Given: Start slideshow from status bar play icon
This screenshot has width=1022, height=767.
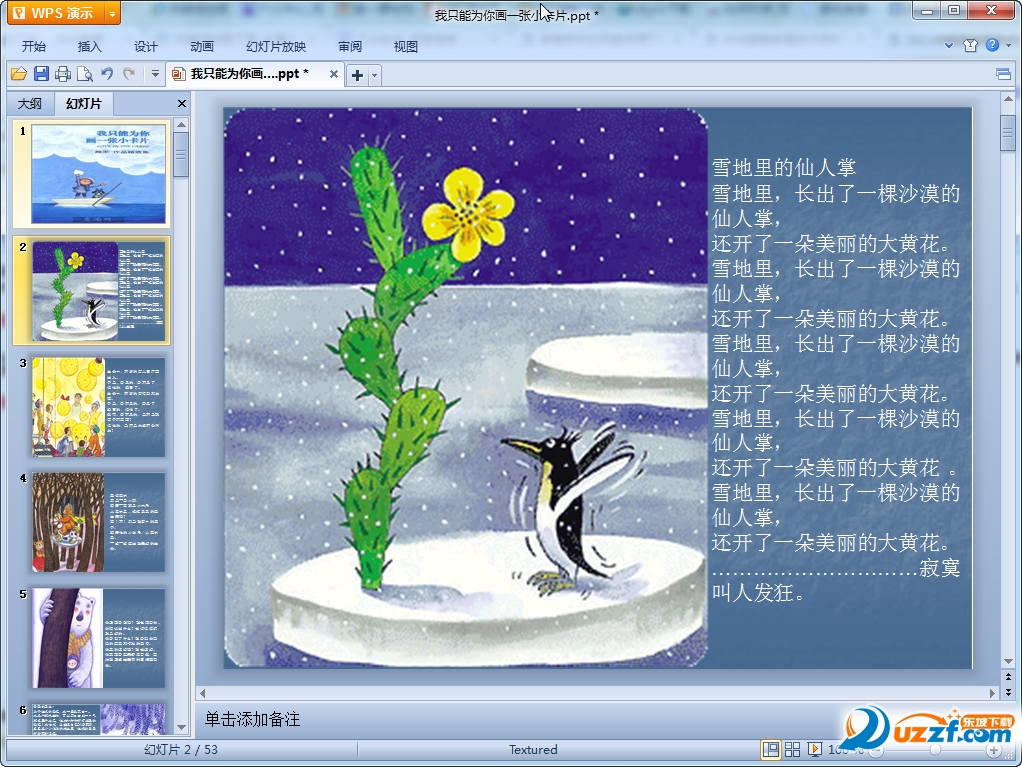Looking at the screenshot, I should [815, 750].
